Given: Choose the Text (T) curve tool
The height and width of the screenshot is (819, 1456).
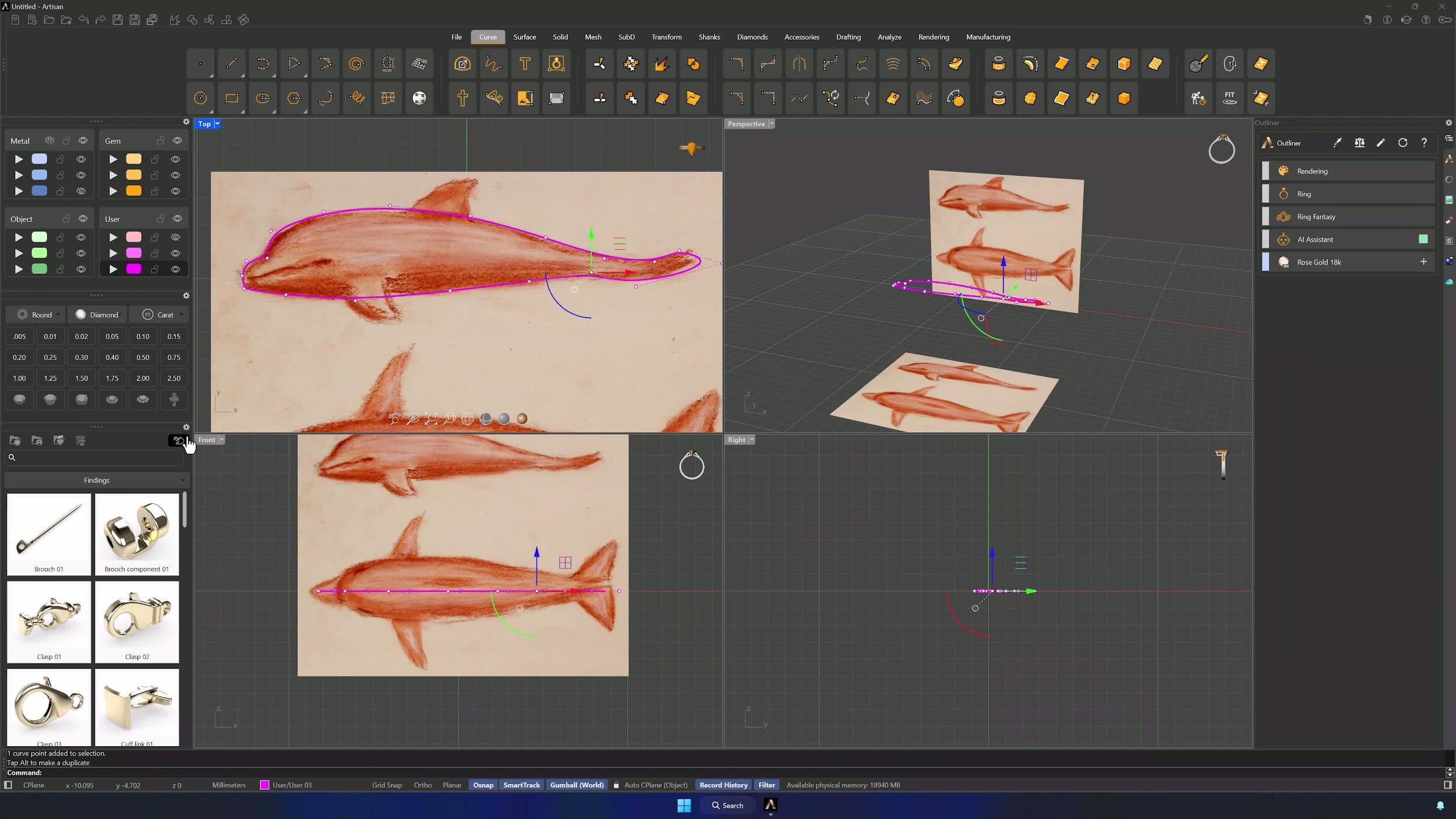Looking at the screenshot, I should point(525,63).
